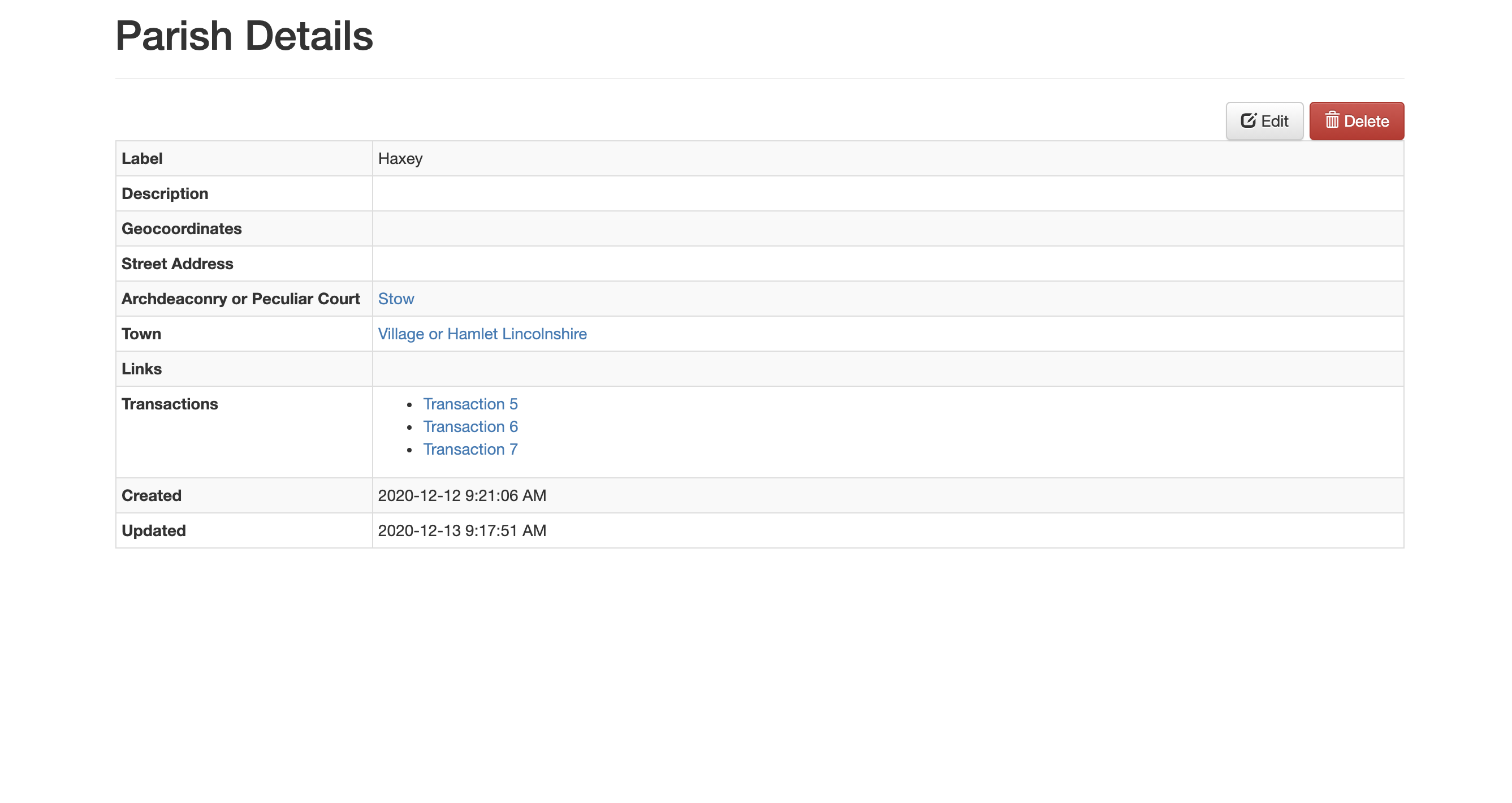Open the Village or Hamlet Lincolnshire town link
Viewport: 1512px width, 803px height.
click(482, 334)
